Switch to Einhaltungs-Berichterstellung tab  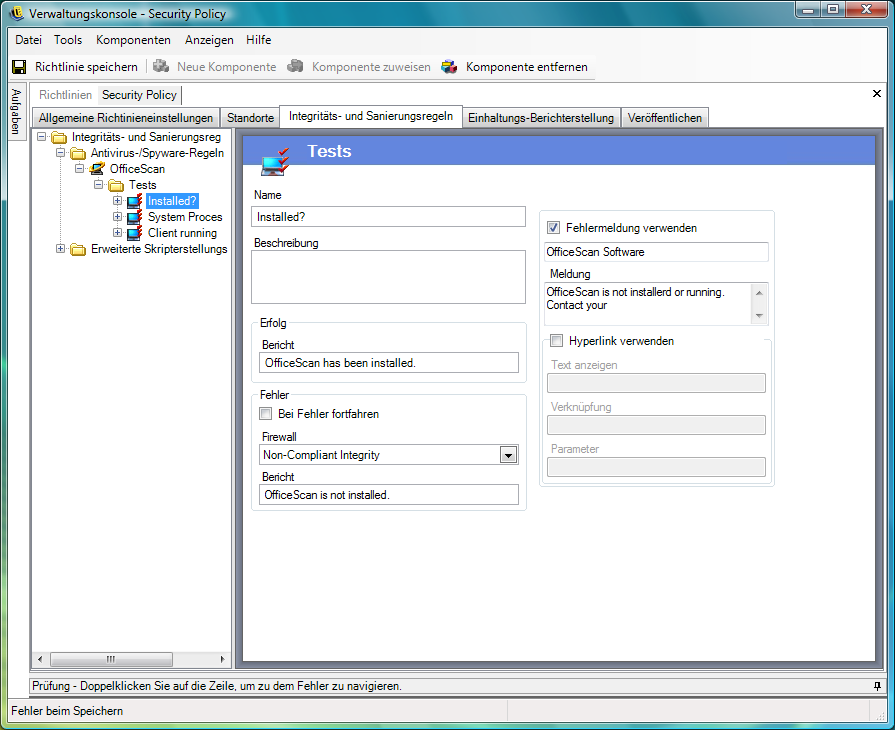click(x=541, y=118)
